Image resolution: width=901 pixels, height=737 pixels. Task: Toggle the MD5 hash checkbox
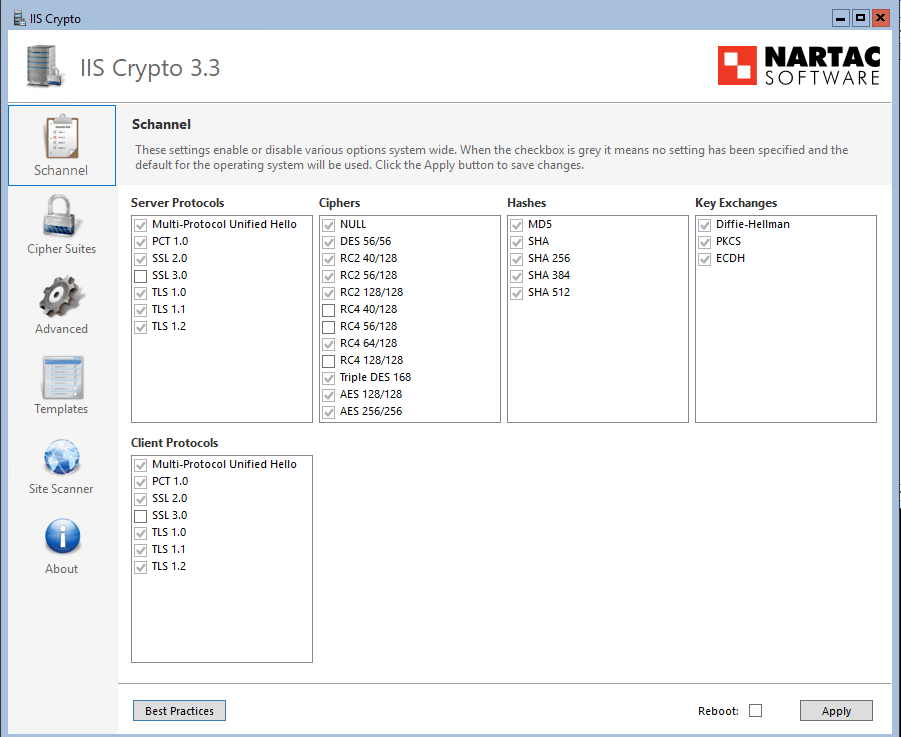(517, 224)
